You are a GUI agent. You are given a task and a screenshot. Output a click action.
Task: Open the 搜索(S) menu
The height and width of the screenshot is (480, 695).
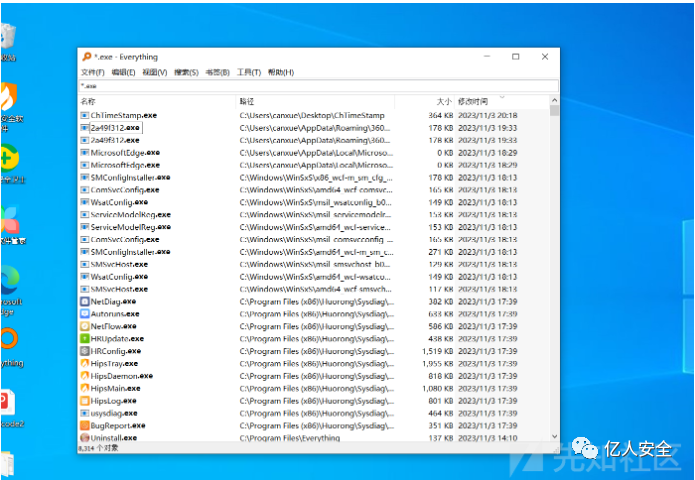click(186, 72)
